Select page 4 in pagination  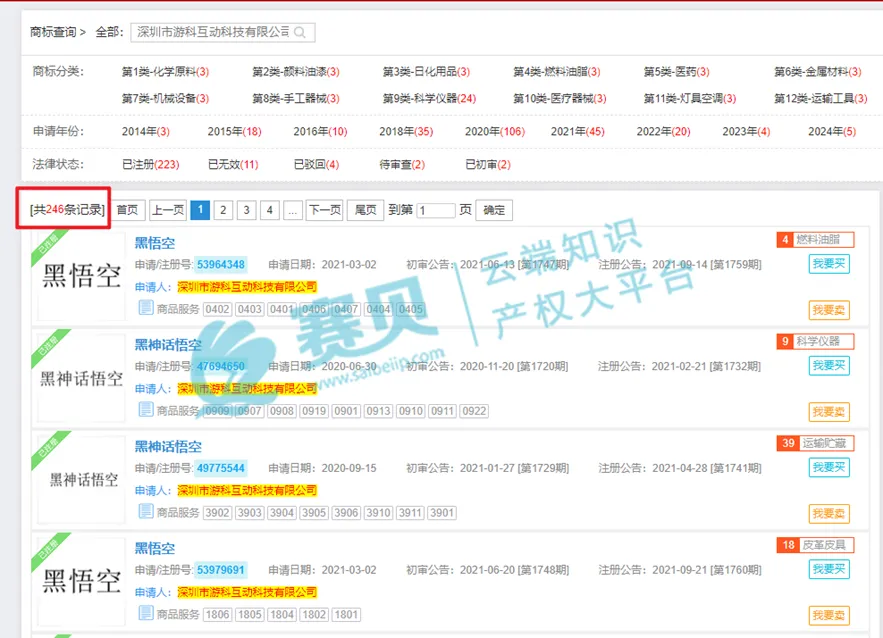(270, 210)
